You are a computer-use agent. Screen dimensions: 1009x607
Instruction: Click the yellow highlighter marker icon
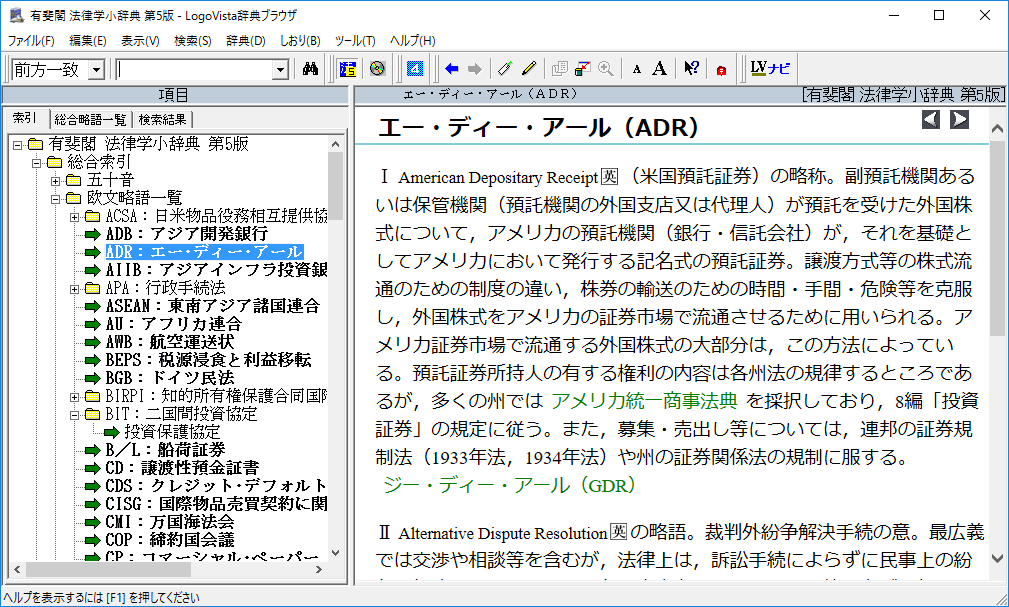[529, 69]
